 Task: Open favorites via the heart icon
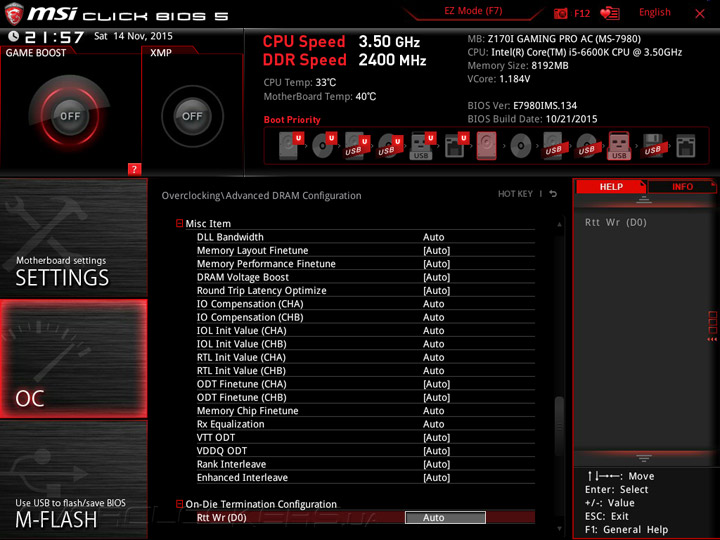point(610,14)
